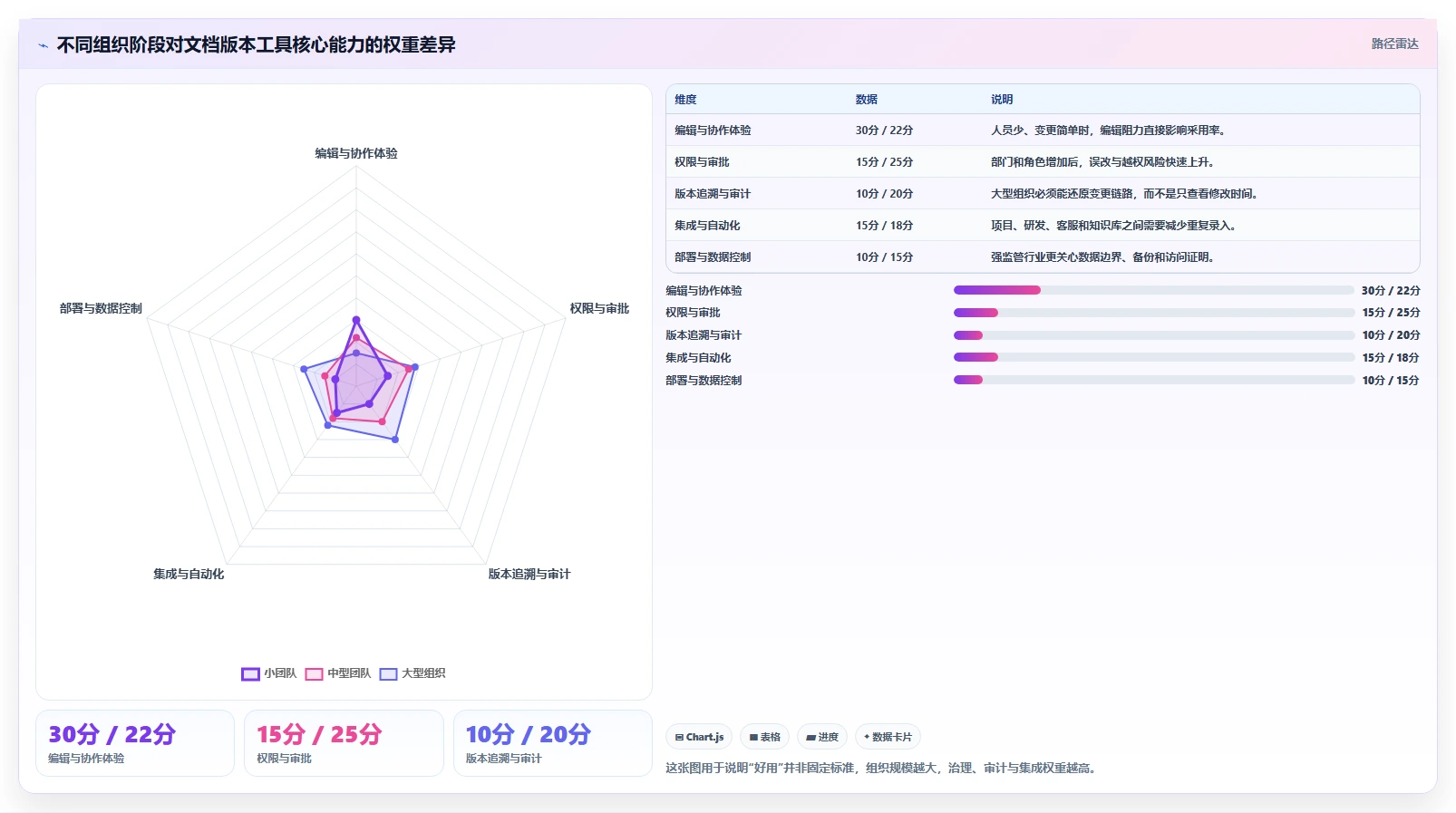
Task: Click table cell 10分 / 20分
Action: coord(884,194)
